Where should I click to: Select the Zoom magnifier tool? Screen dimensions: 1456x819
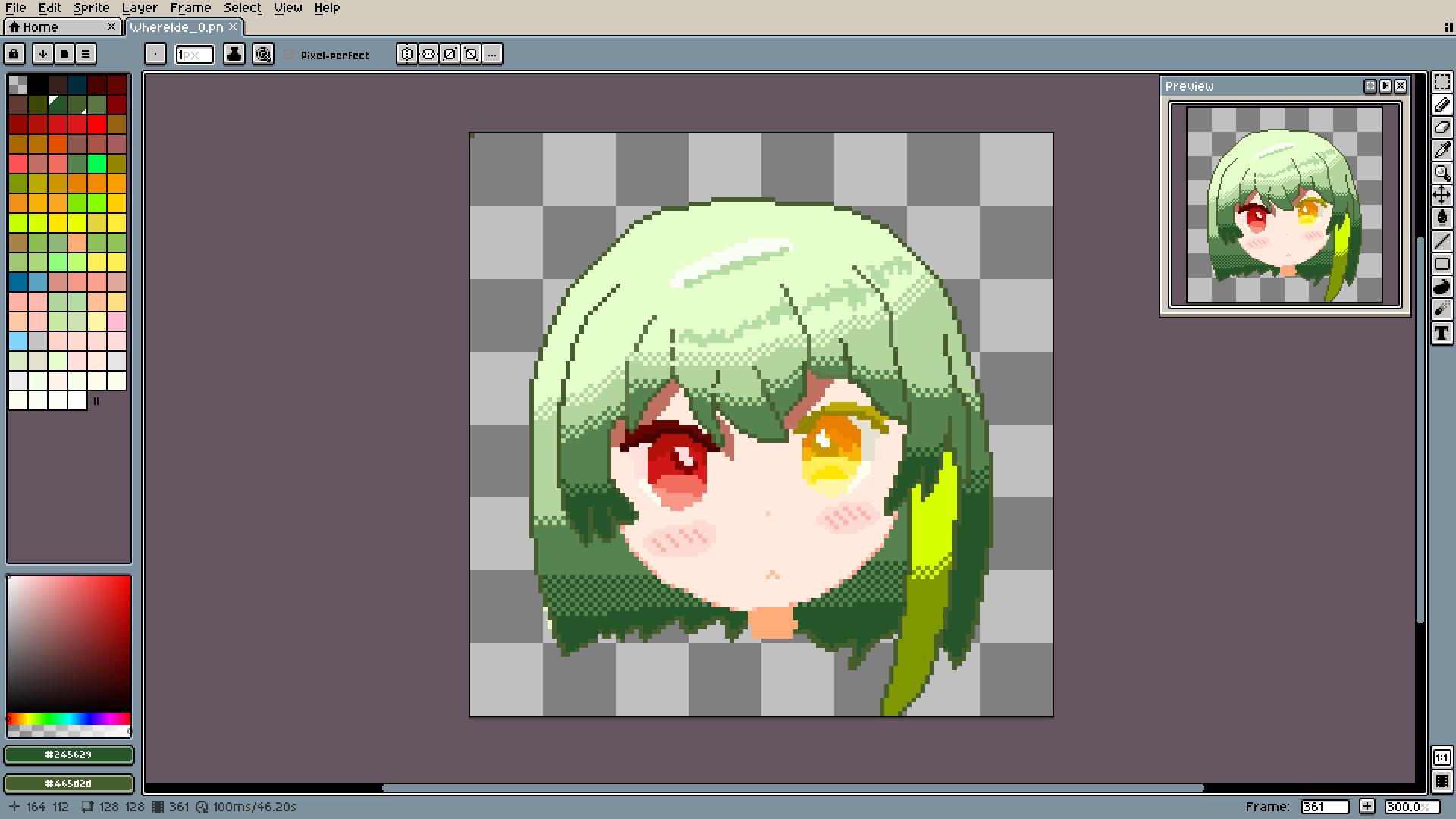pos(1442,173)
